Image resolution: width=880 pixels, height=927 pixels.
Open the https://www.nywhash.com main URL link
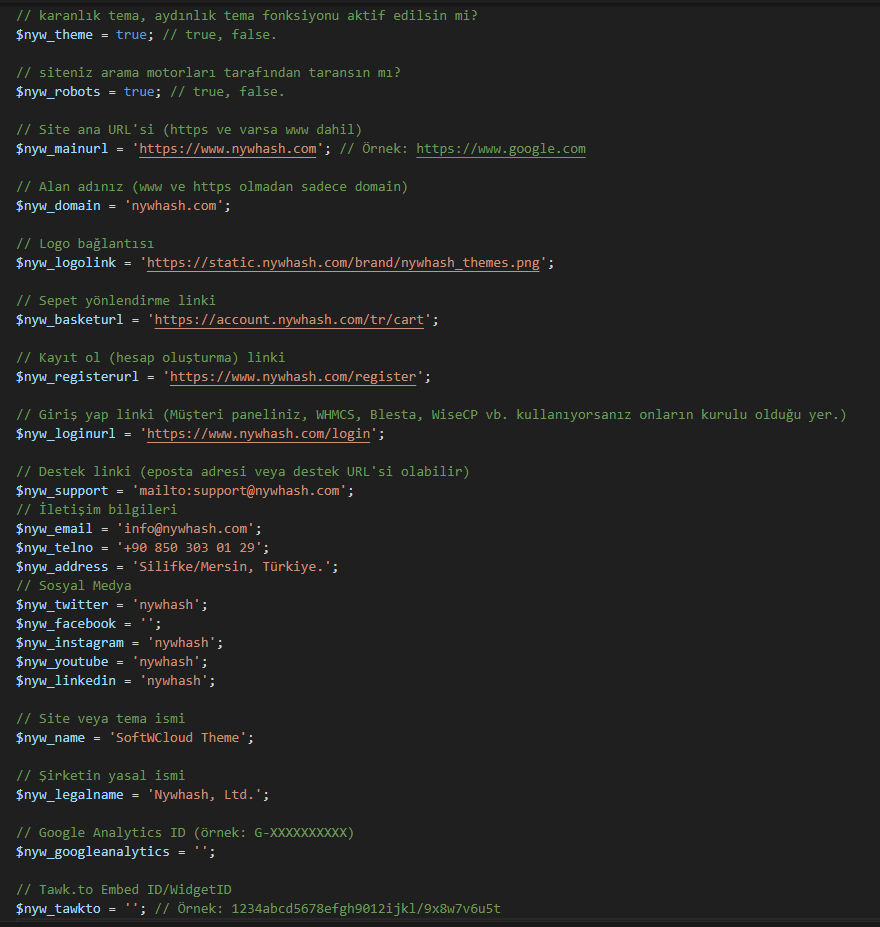228,148
